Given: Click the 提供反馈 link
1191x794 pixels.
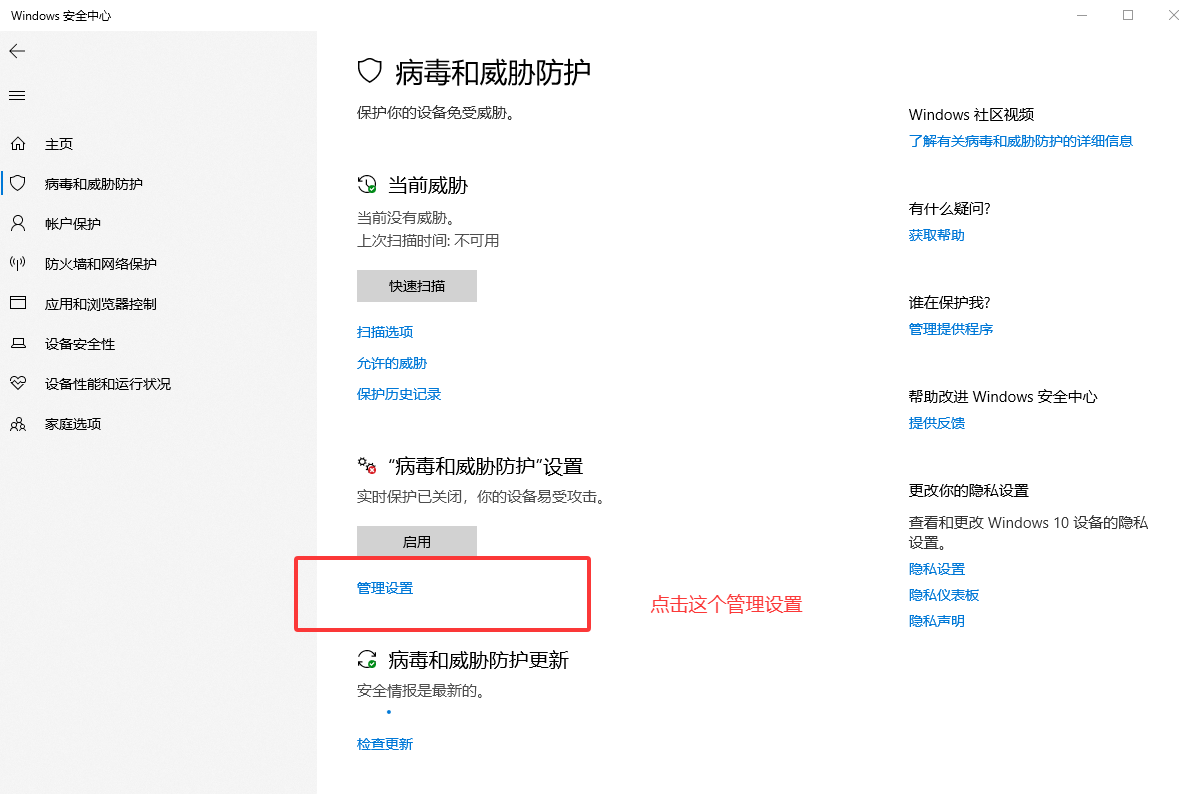Looking at the screenshot, I should pos(937,423).
